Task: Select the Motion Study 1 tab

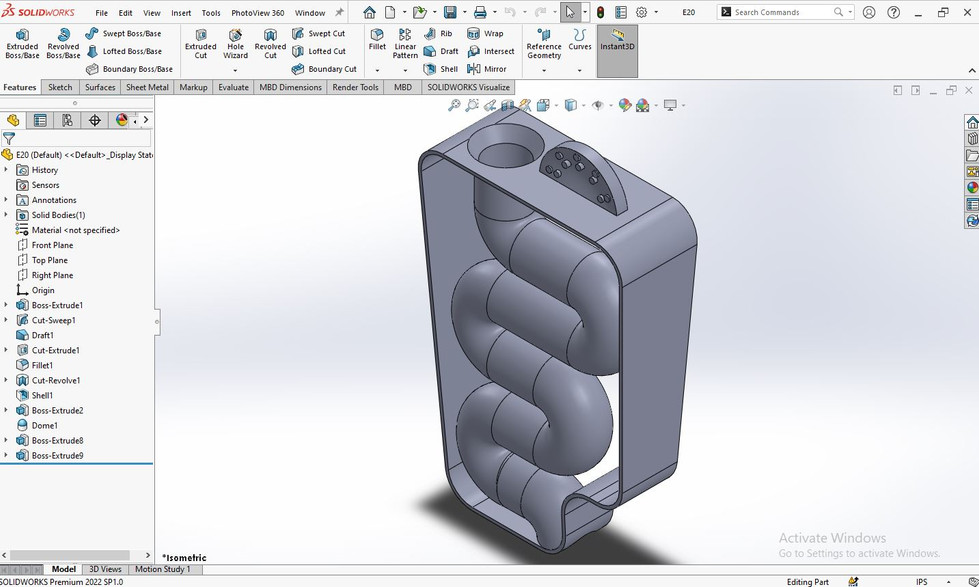Action: [162, 569]
